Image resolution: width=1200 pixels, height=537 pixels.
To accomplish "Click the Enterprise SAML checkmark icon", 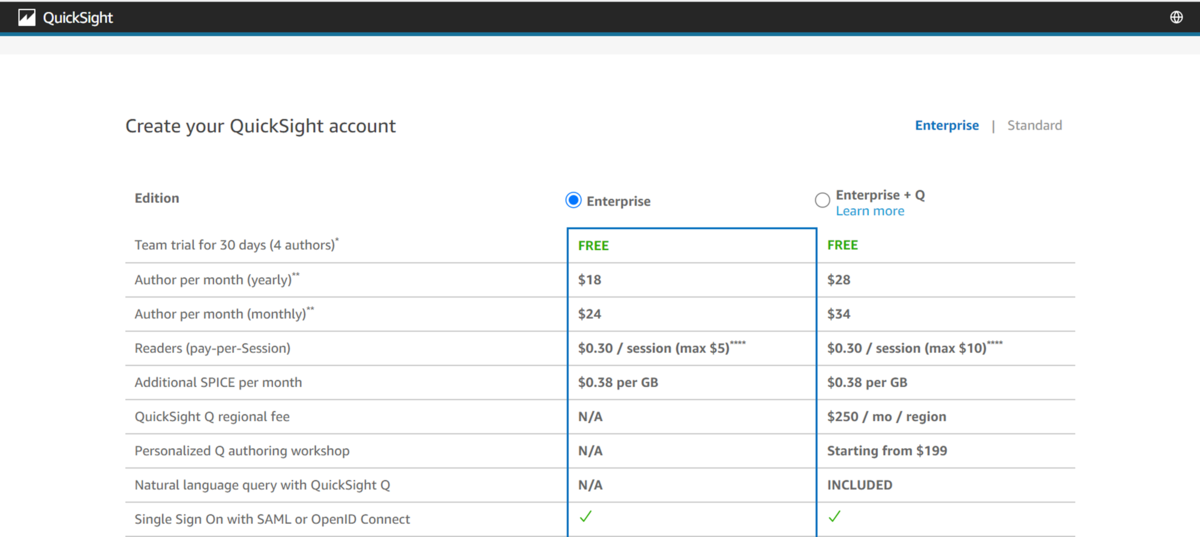I will tap(586, 517).
